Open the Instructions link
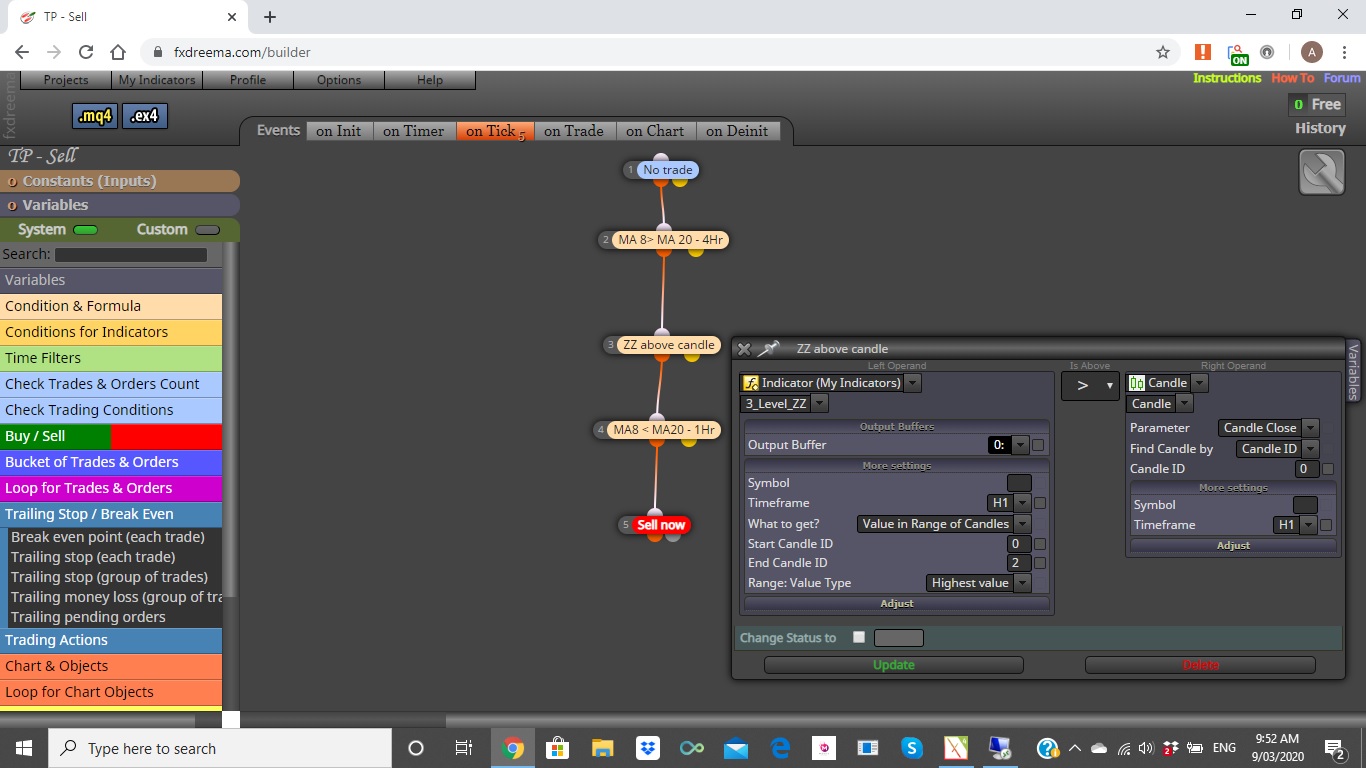 coord(1227,78)
